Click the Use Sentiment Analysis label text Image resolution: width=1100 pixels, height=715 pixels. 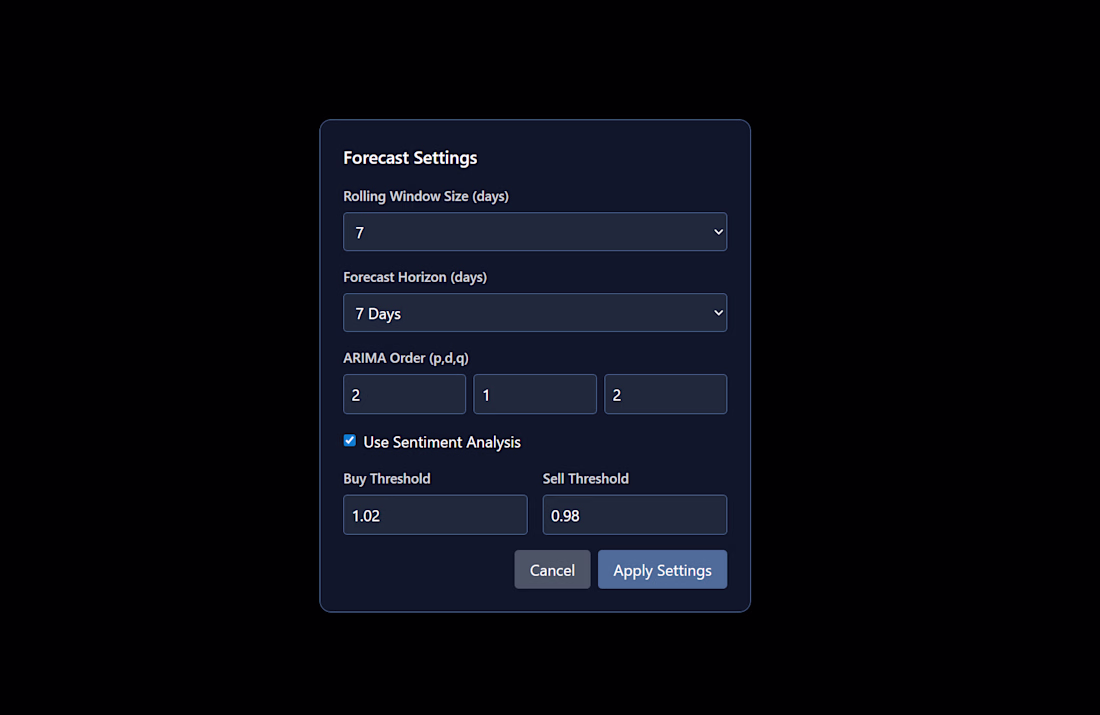click(442, 442)
